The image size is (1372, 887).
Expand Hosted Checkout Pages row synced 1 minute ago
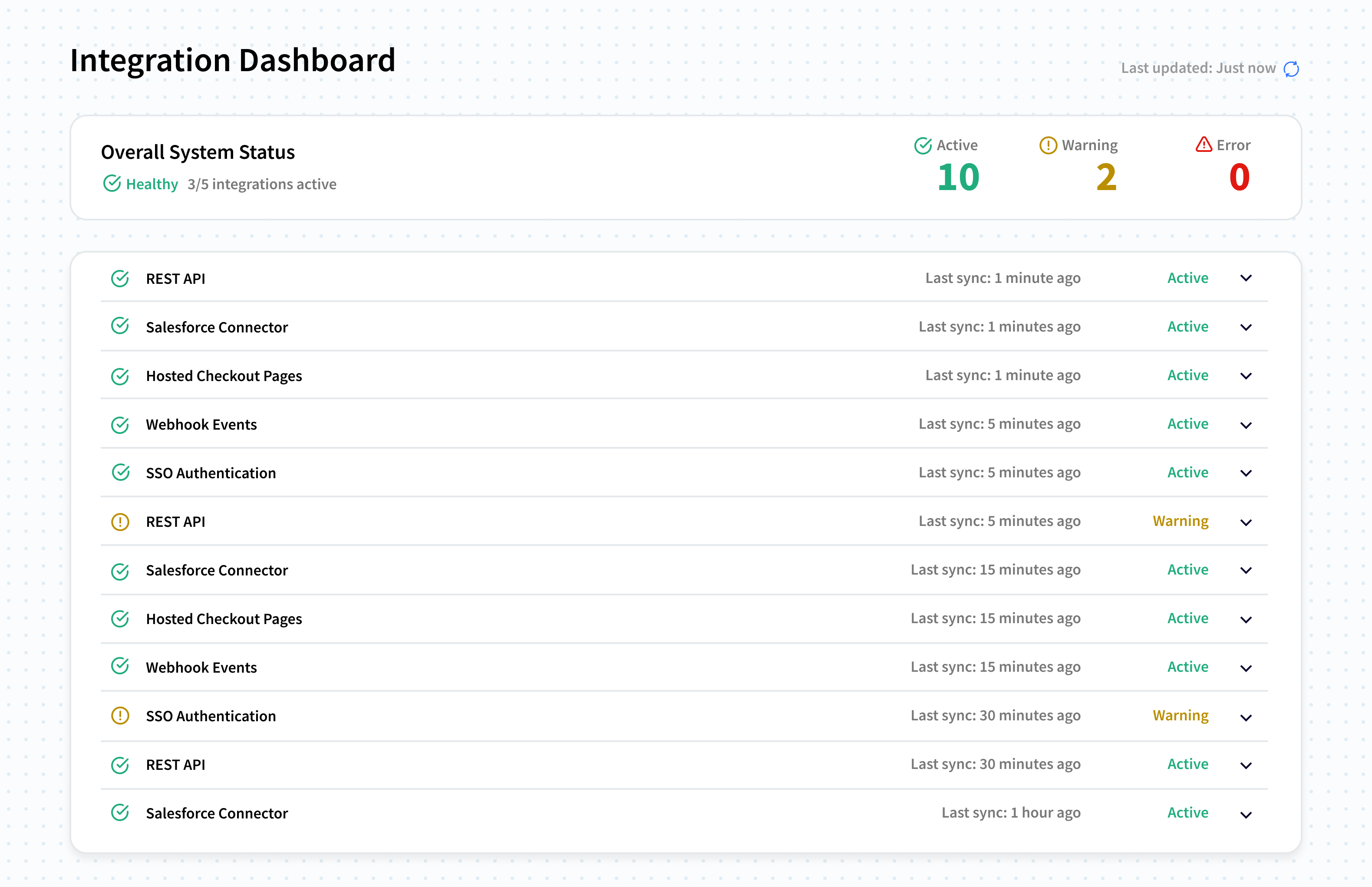point(1246,376)
